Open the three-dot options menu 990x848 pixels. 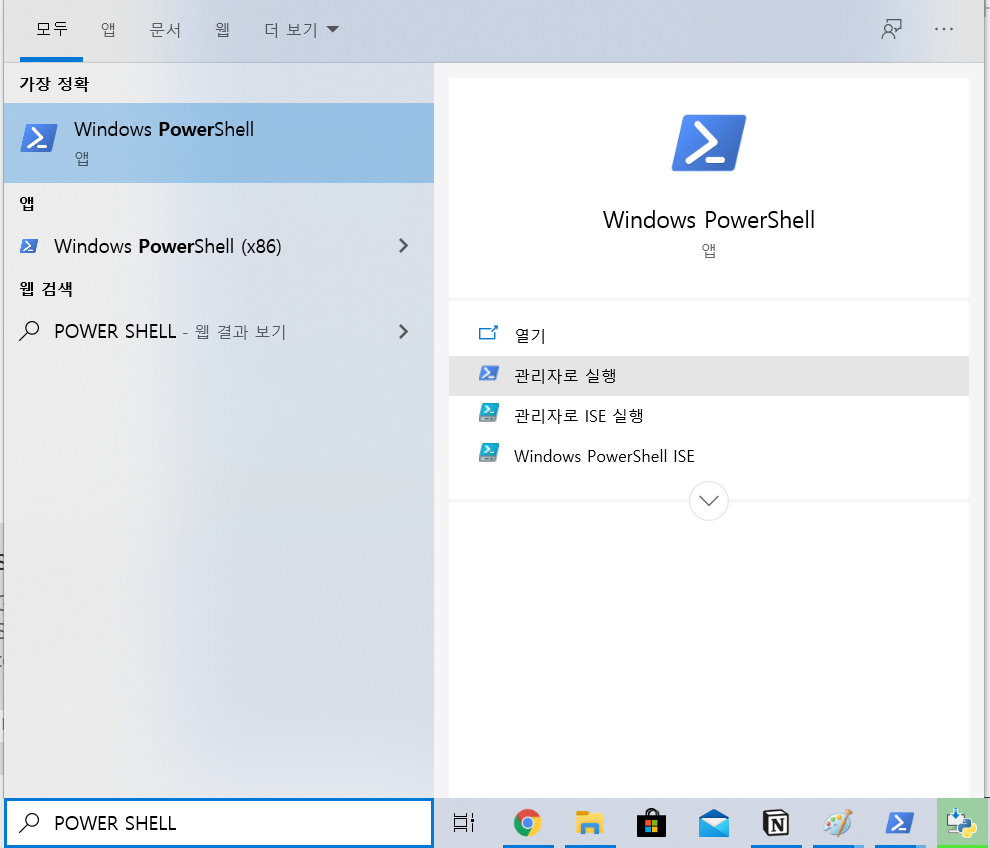(944, 30)
